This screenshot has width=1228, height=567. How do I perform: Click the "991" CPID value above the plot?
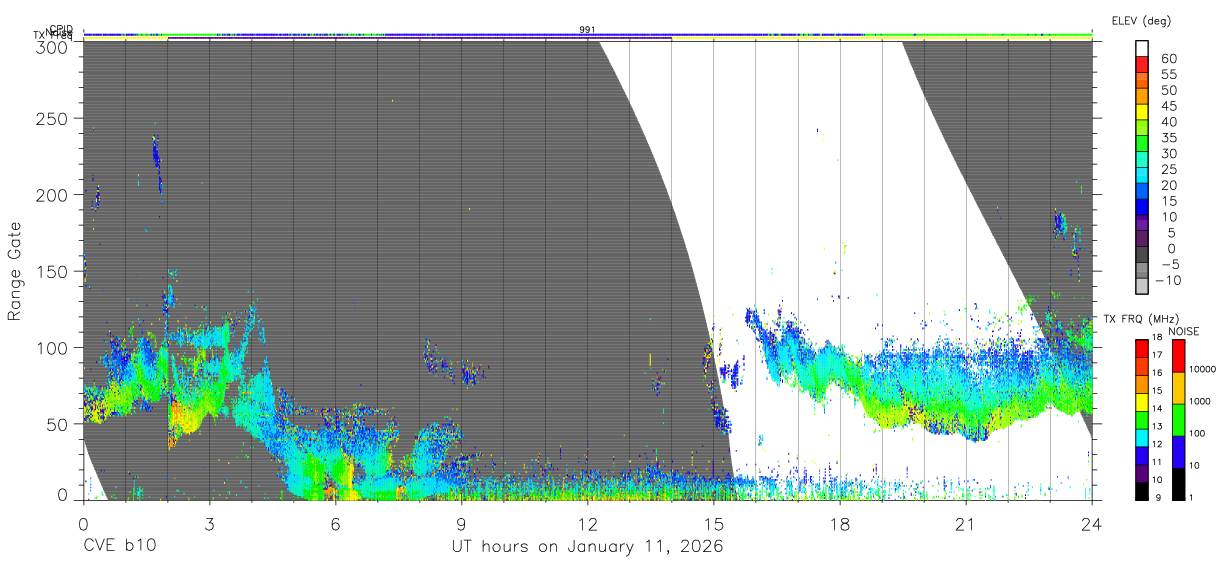(x=587, y=30)
